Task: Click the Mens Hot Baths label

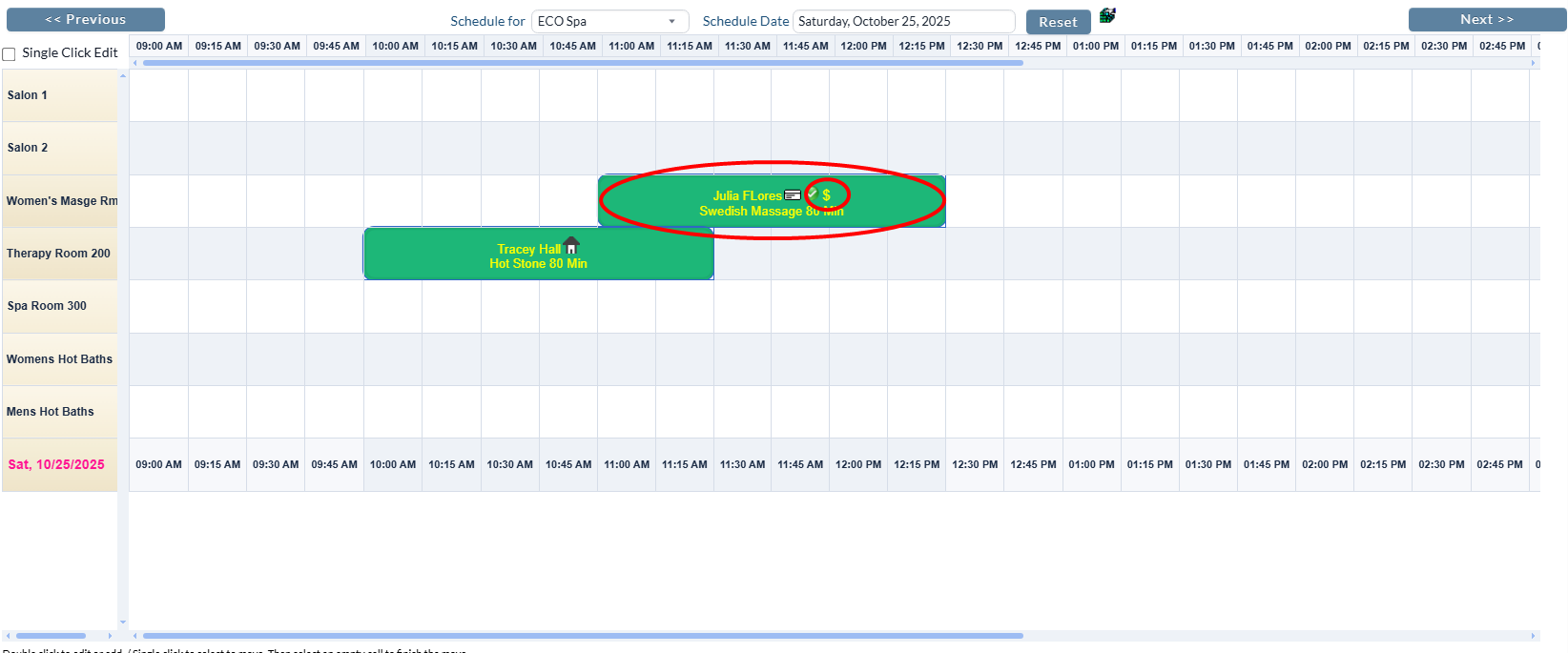Action: point(60,412)
